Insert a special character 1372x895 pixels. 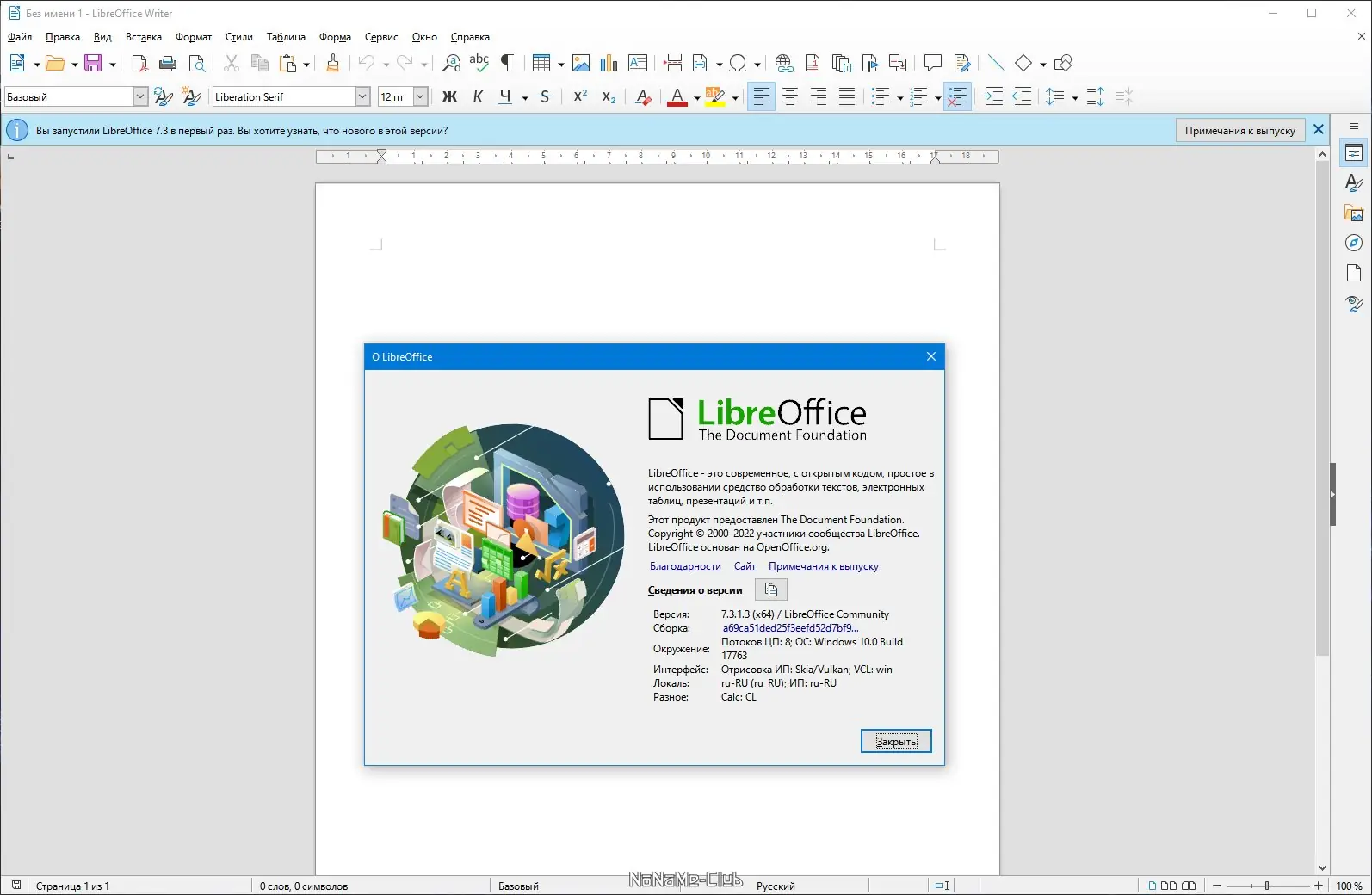[738, 63]
